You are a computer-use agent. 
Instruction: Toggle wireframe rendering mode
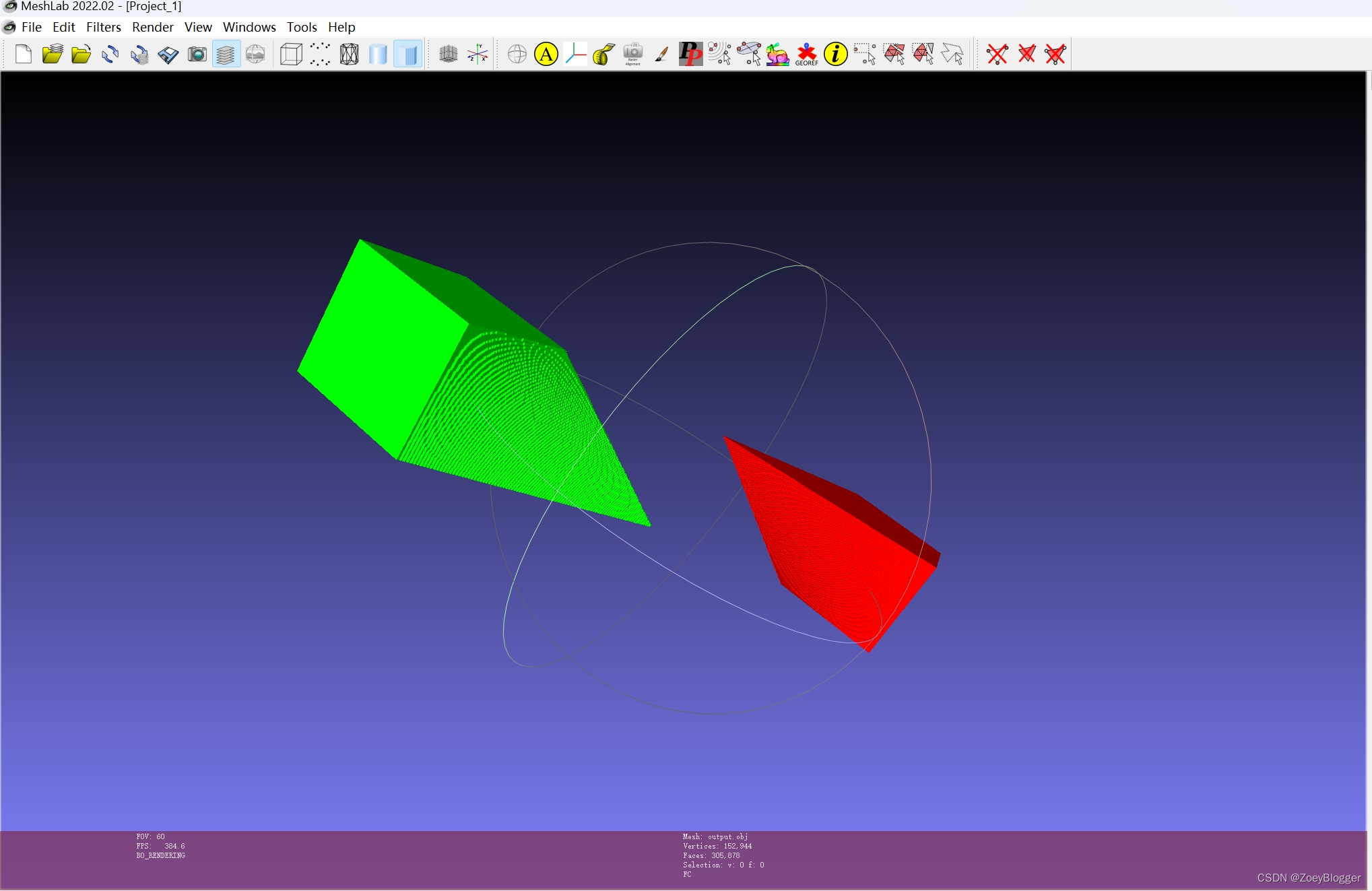(x=349, y=54)
